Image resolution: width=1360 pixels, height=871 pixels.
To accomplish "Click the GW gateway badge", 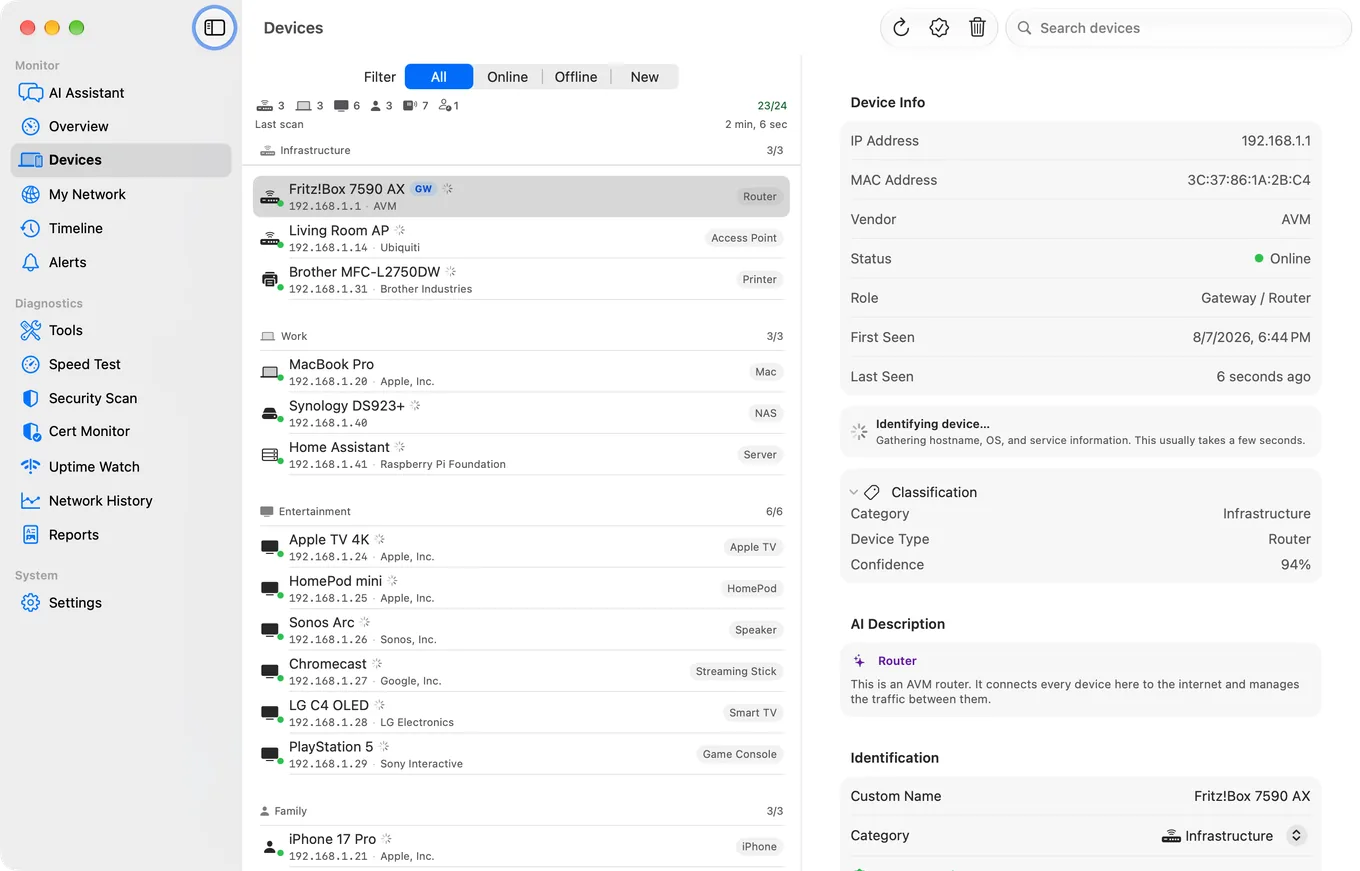I will [424, 189].
